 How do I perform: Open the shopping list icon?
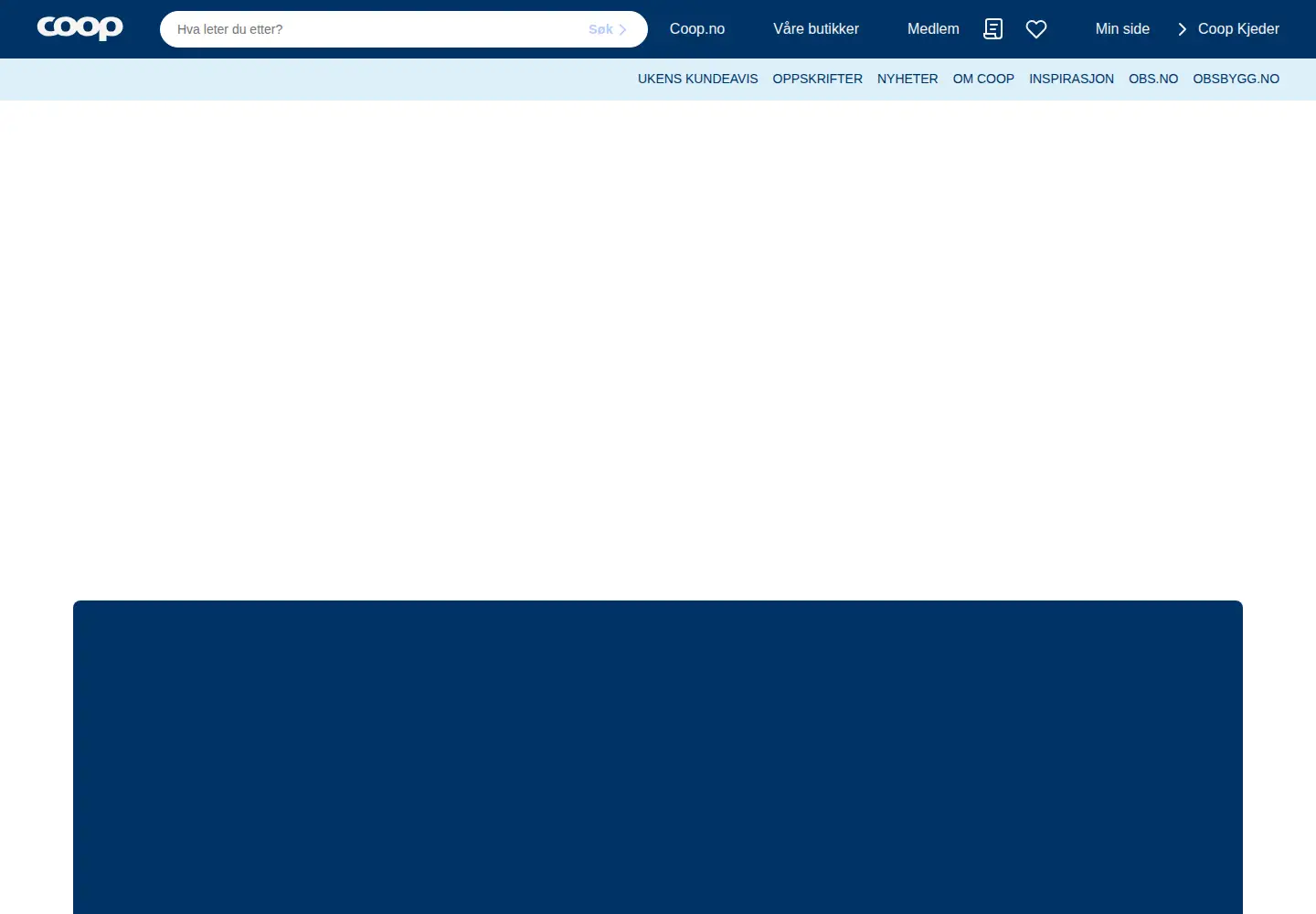tap(992, 29)
